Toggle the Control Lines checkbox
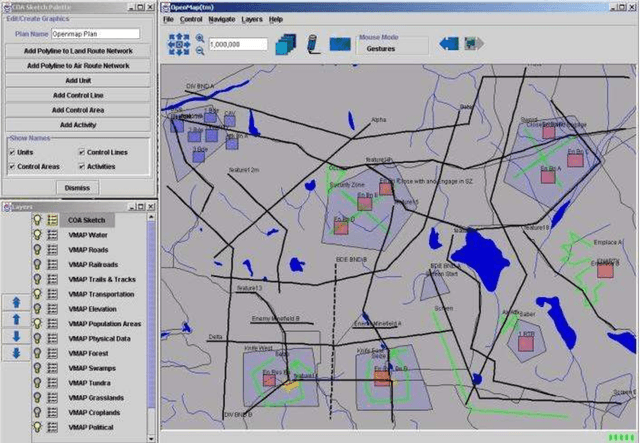Viewport: 640px width, 443px height. (81, 152)
